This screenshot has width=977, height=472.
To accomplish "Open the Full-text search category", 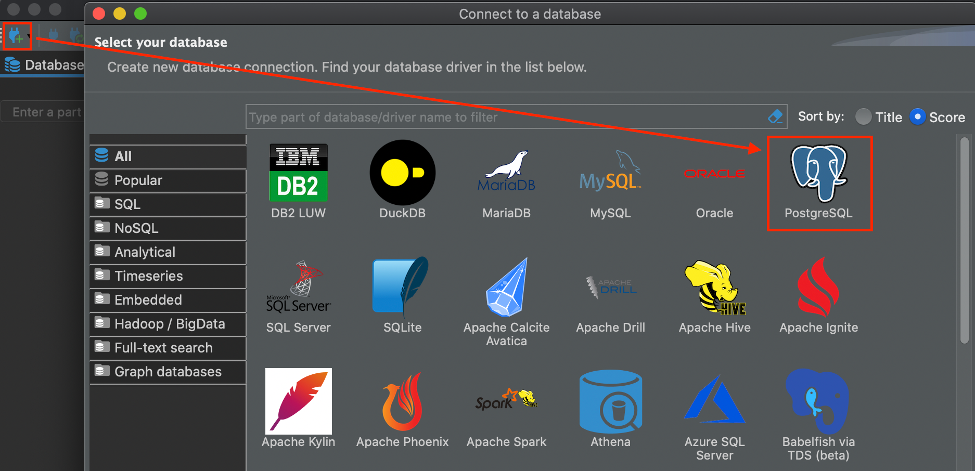I will click(168, 347).
